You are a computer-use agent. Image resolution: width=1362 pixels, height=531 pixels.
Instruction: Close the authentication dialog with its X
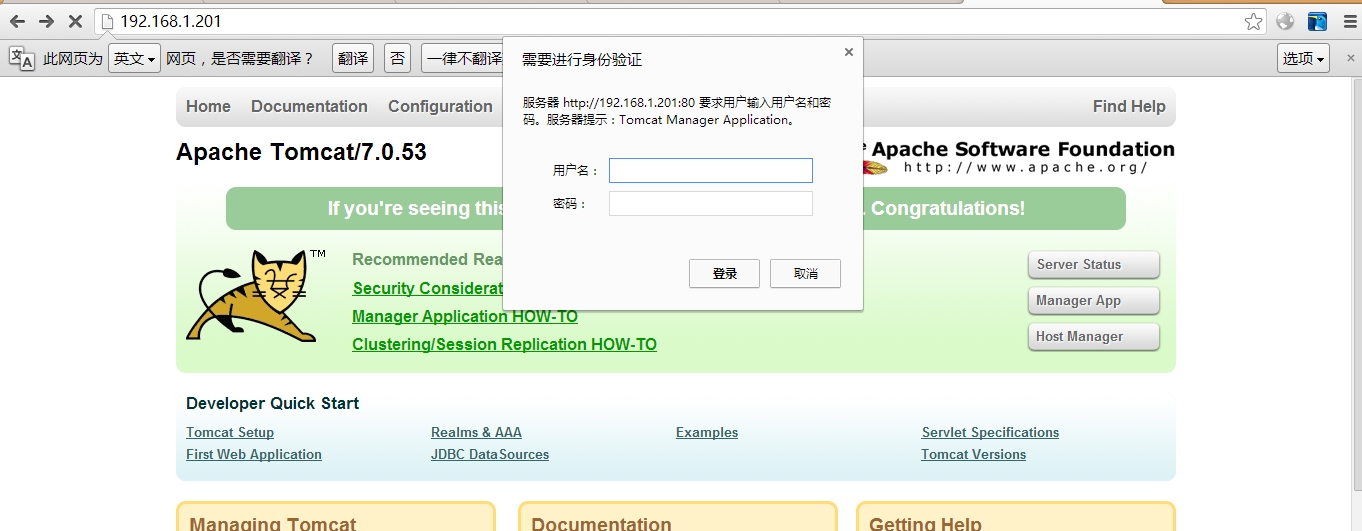click(x=849, y=52)
